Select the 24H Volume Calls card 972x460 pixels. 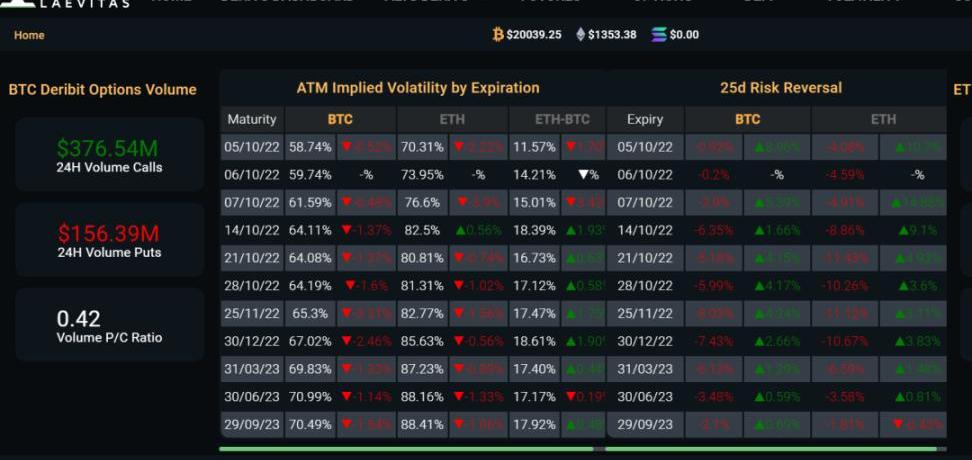[x=109, y=155]
